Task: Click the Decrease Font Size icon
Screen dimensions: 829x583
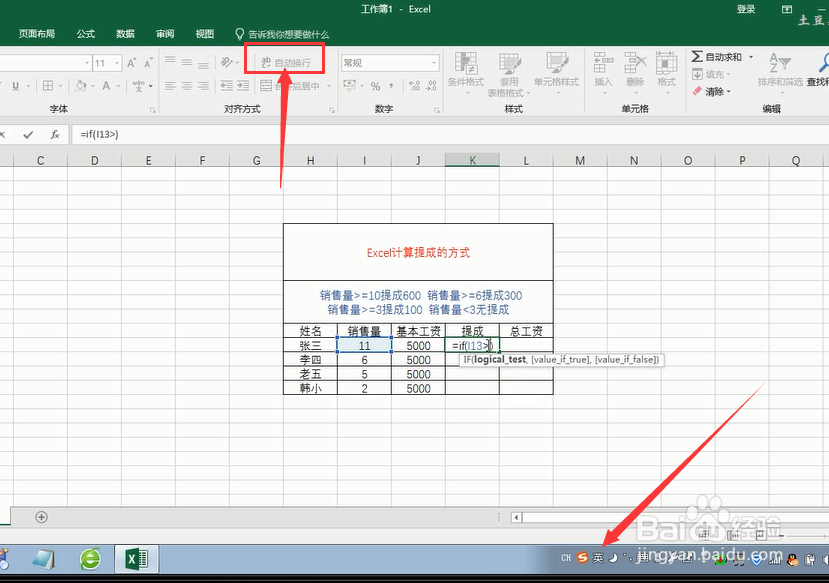Action: click(148, 63)
